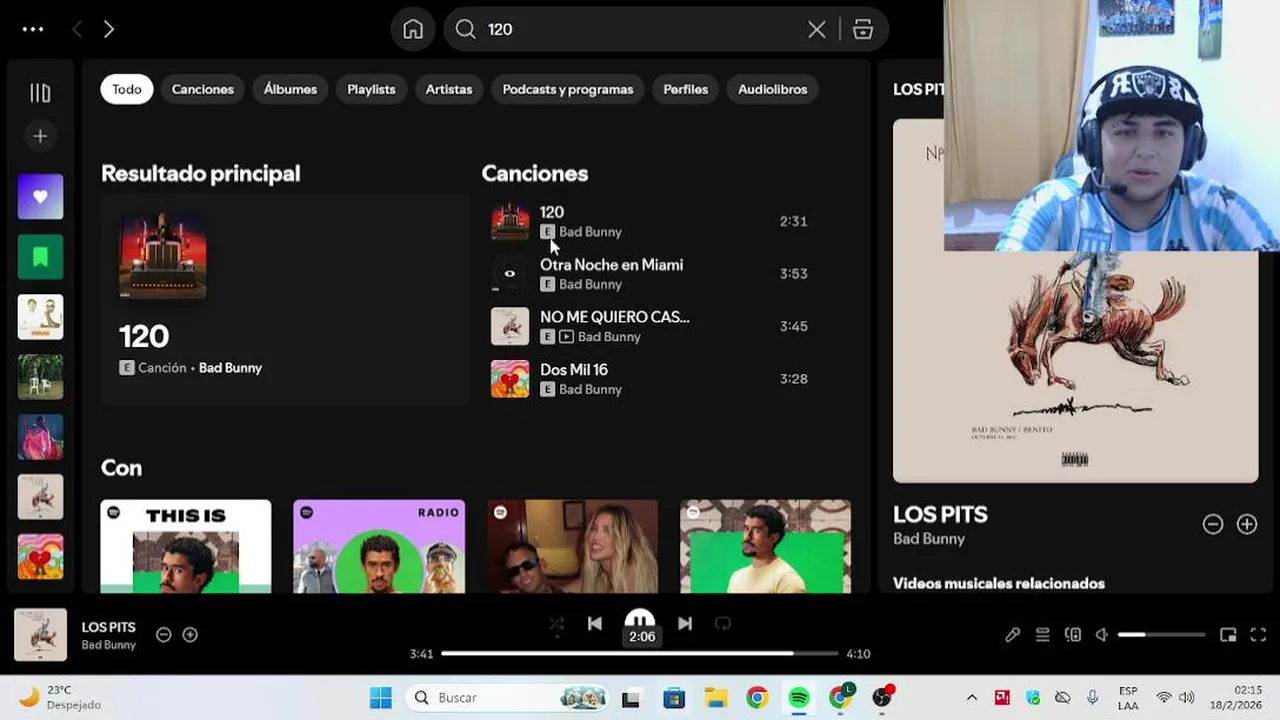Open the play queue icon
Viewport: 1280px width, 720px height.
(x=1043, y=635)
